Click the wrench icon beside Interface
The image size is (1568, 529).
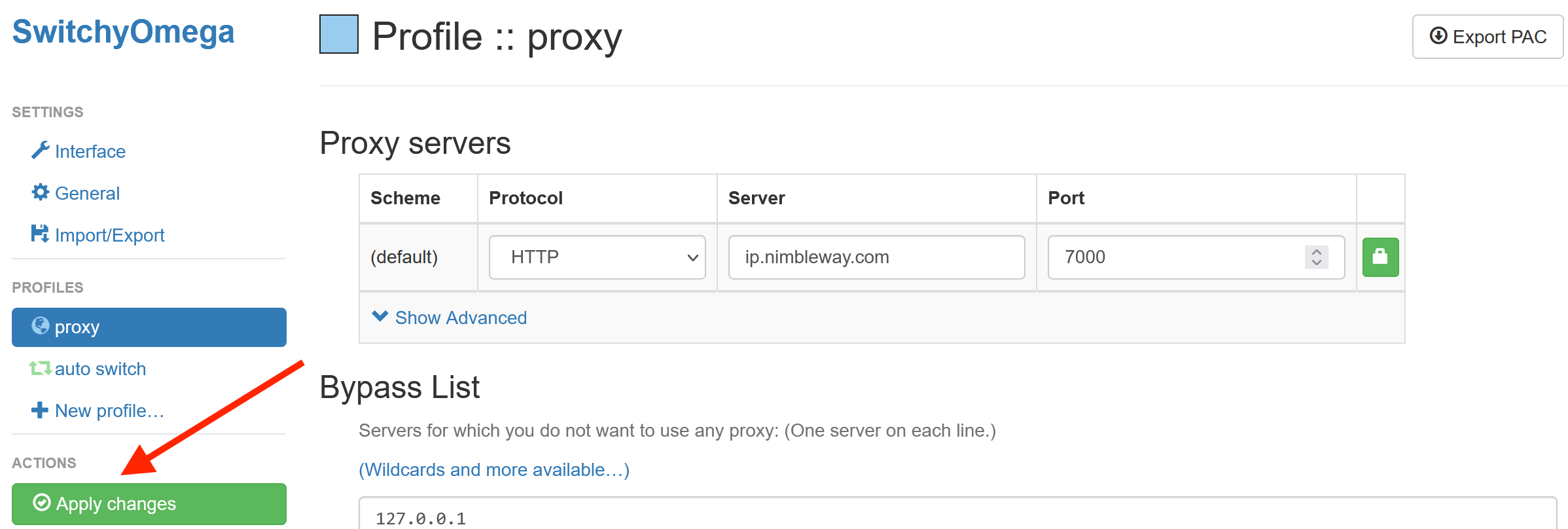[40, 151]
